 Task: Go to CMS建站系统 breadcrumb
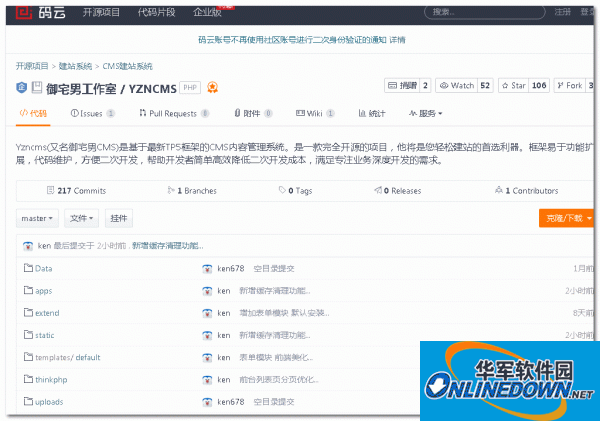click(127, 66)
